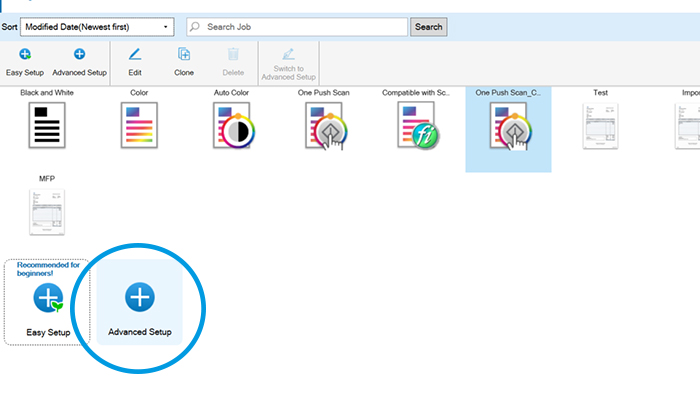Click the Search Job input field

coord(300,27)
